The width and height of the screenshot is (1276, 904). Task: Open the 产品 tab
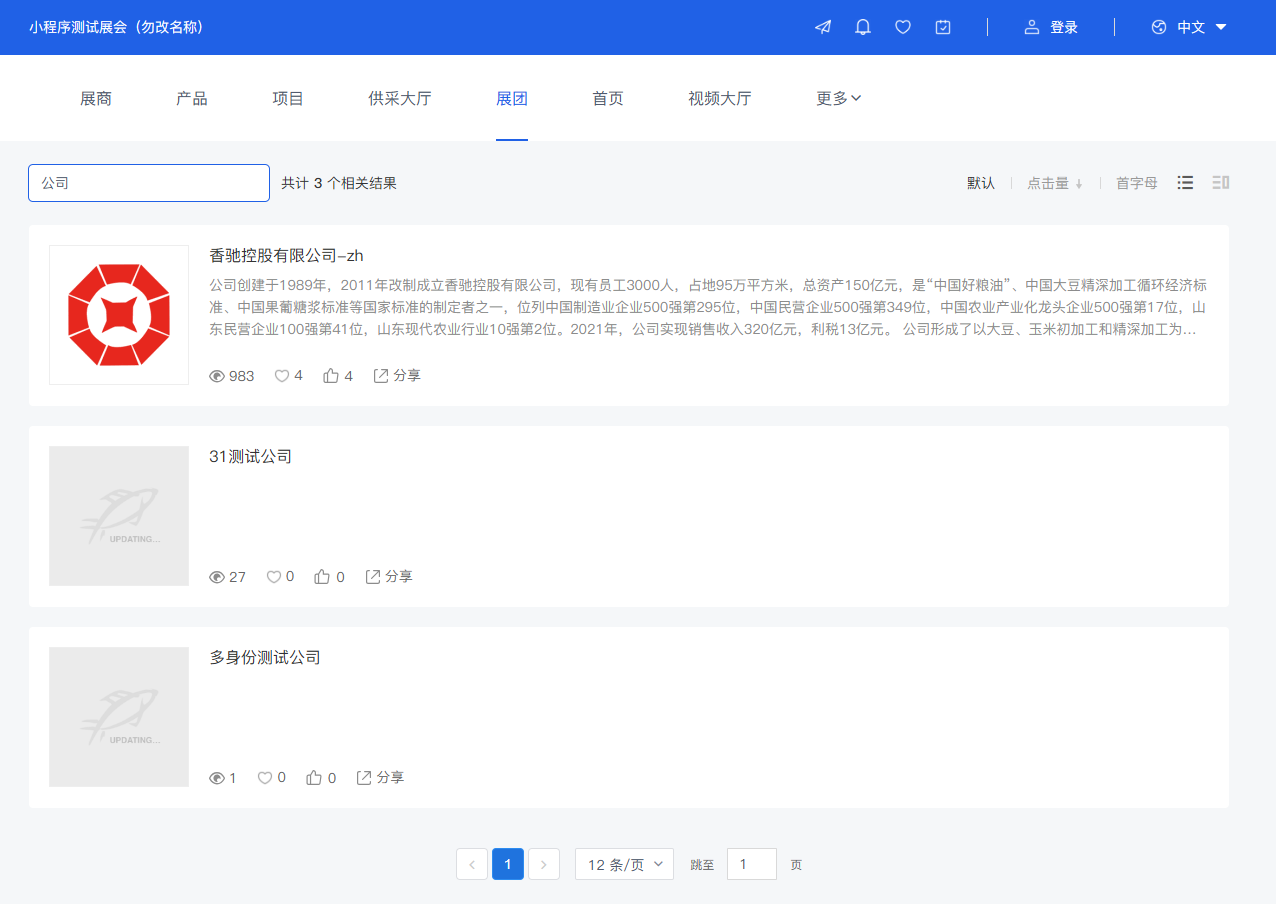point(192,98)
